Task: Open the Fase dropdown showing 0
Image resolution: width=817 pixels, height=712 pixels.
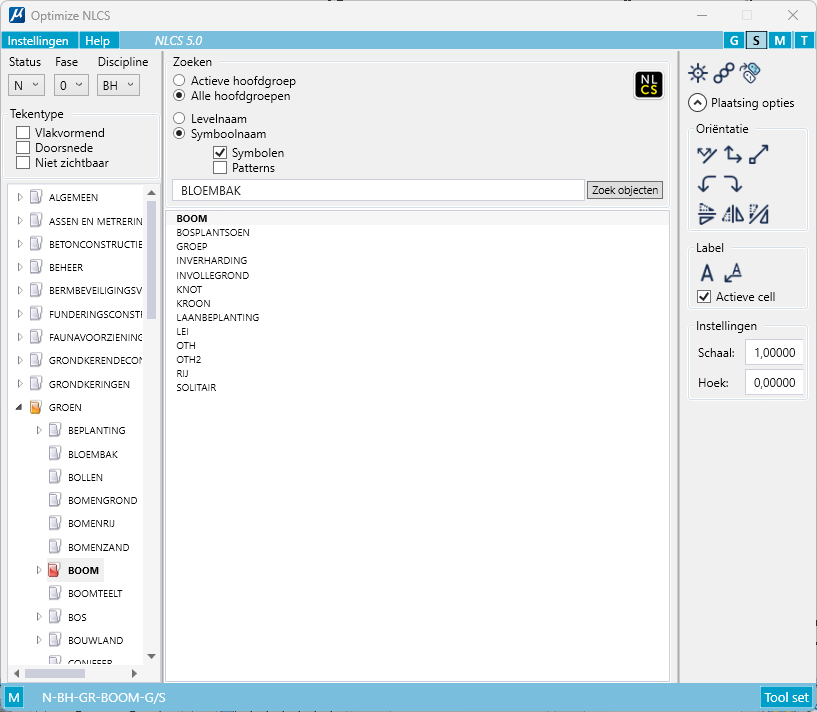Action: pos(71,85)
